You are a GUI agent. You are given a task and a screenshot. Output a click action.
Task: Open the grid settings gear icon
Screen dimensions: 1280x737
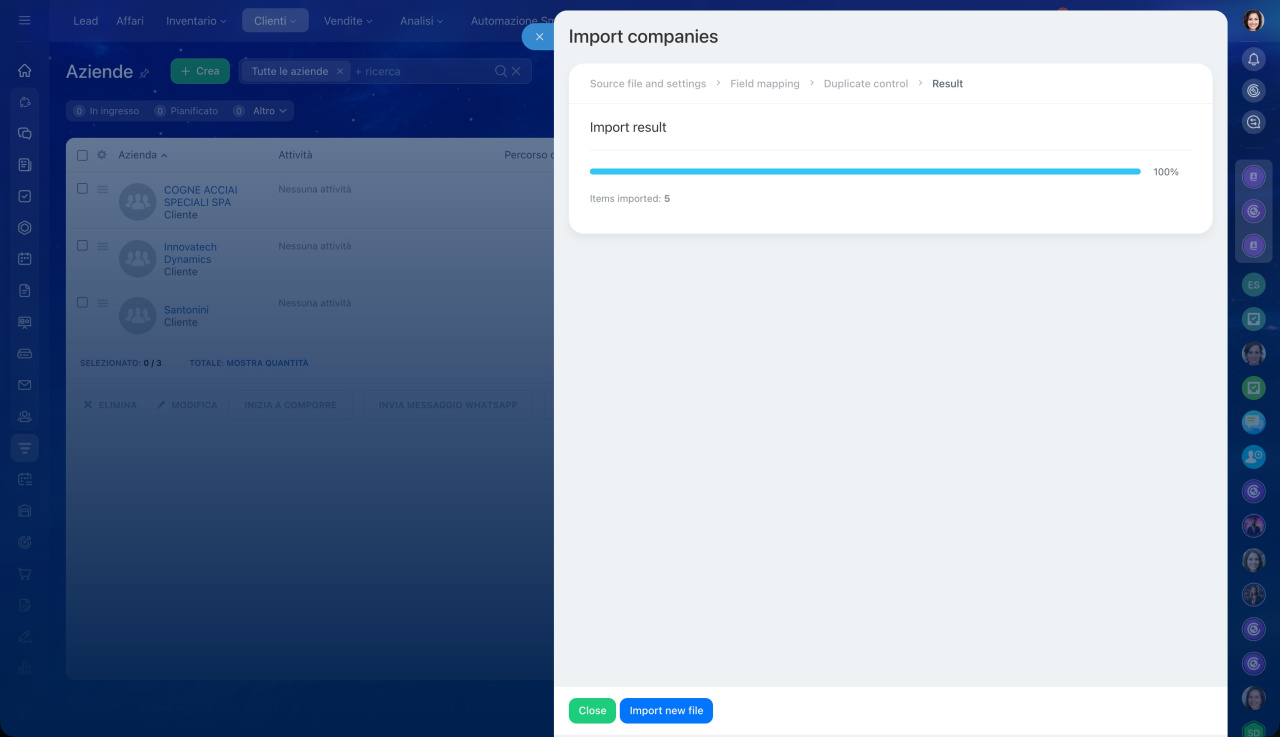101,155
